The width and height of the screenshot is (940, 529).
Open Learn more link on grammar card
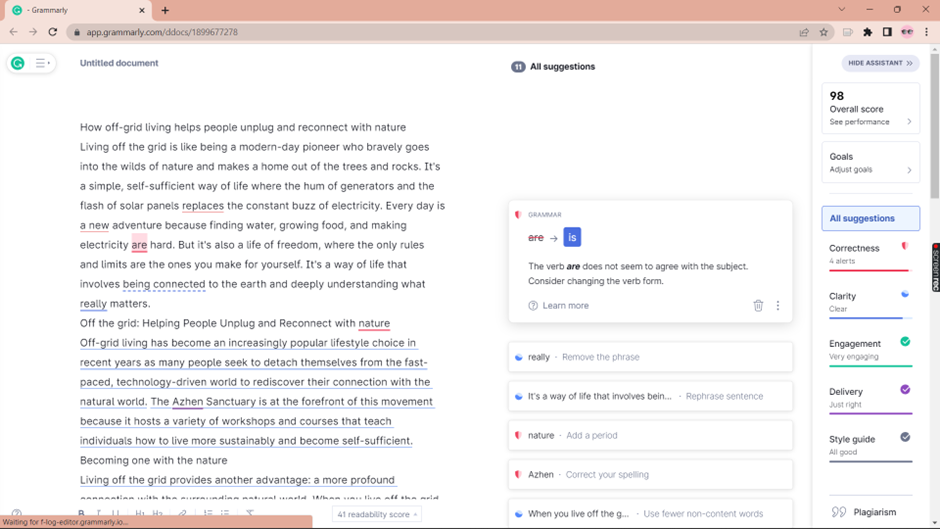tap(565, 305)
